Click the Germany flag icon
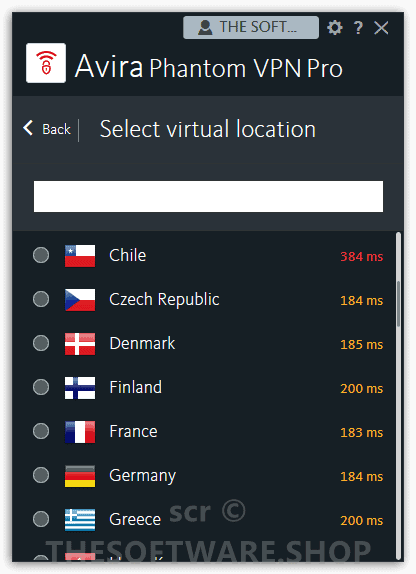The width and height of the screenshot is (416, 574). click(x=80, y=476)
